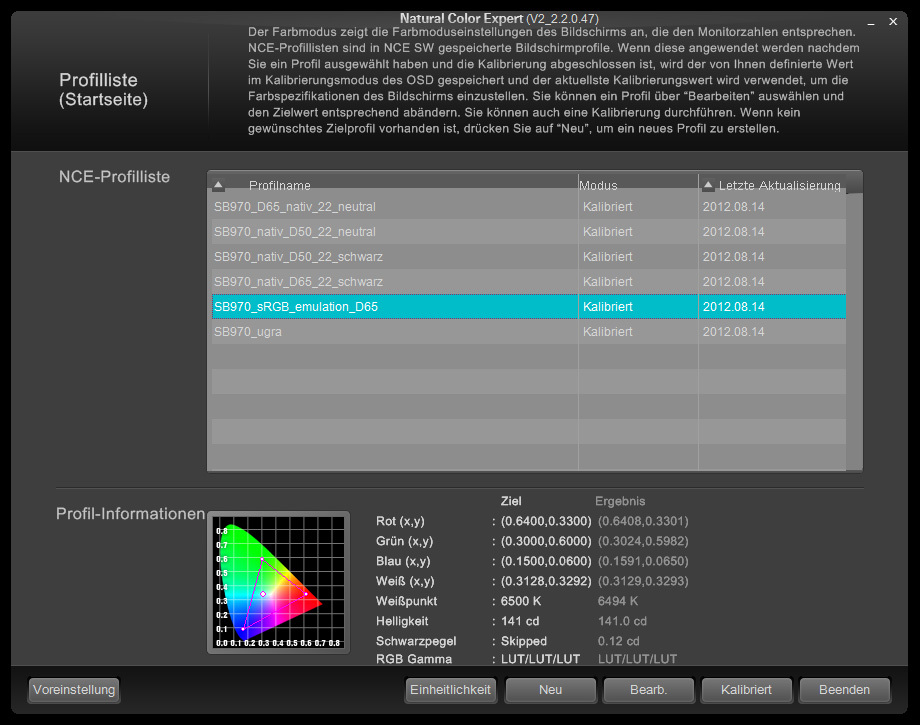Click date cell of SB970_sRGB_emulation_D65 row
Viewport: 920px width, 725px height.
coord(772,306)
